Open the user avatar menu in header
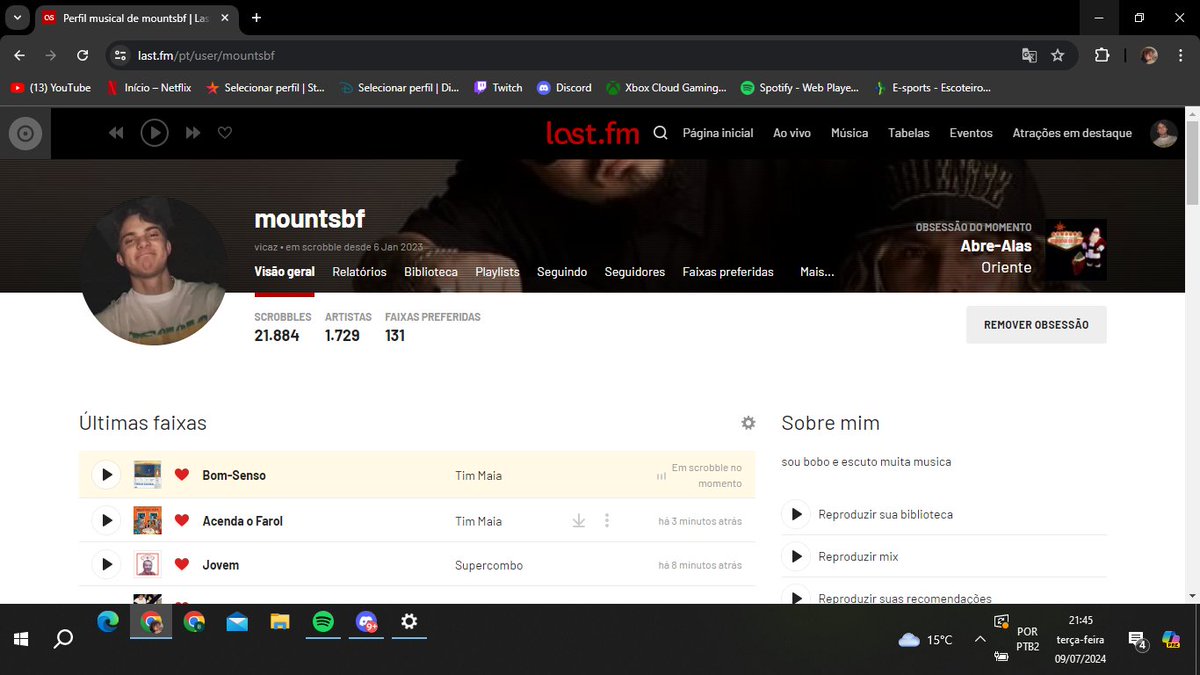 click(x=1164, y=133)
